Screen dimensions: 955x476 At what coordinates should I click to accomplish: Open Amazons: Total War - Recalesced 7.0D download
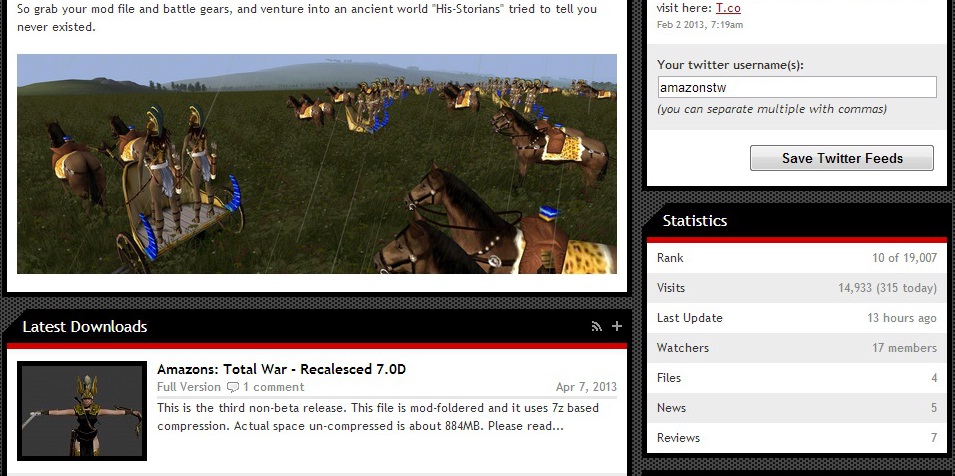281,369
